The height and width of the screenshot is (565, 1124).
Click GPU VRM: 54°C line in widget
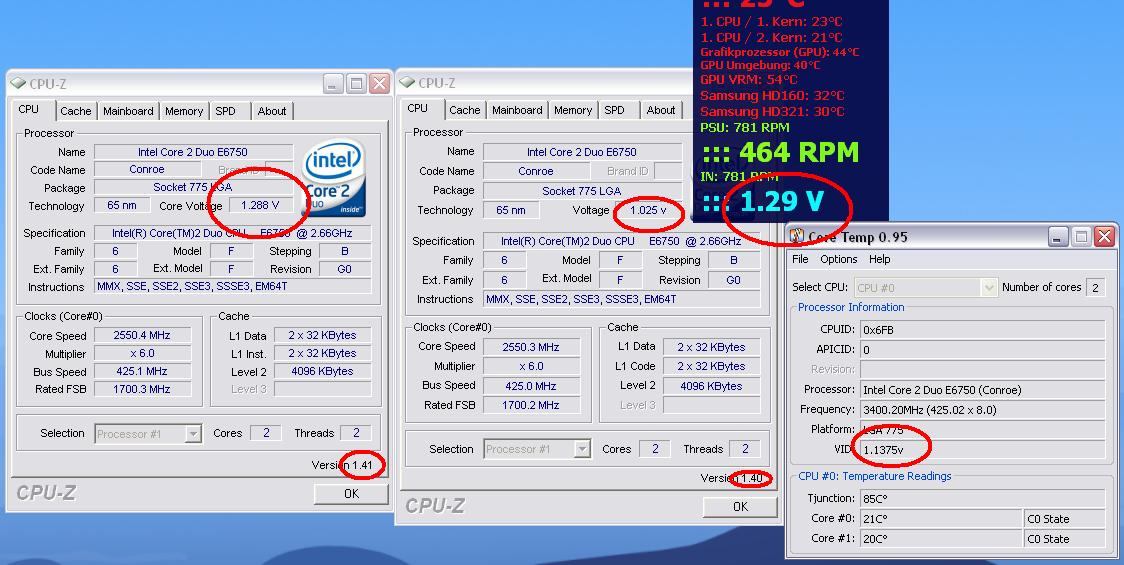point(749,80)
